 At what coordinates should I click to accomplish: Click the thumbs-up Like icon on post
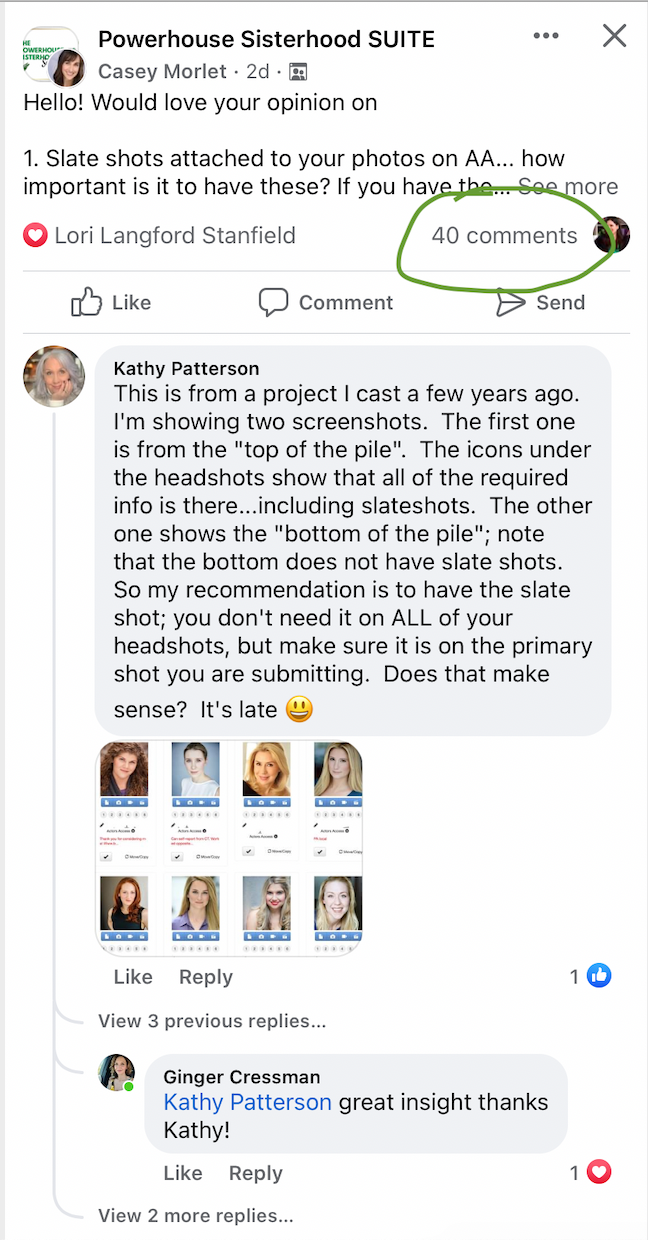[87, 302]
